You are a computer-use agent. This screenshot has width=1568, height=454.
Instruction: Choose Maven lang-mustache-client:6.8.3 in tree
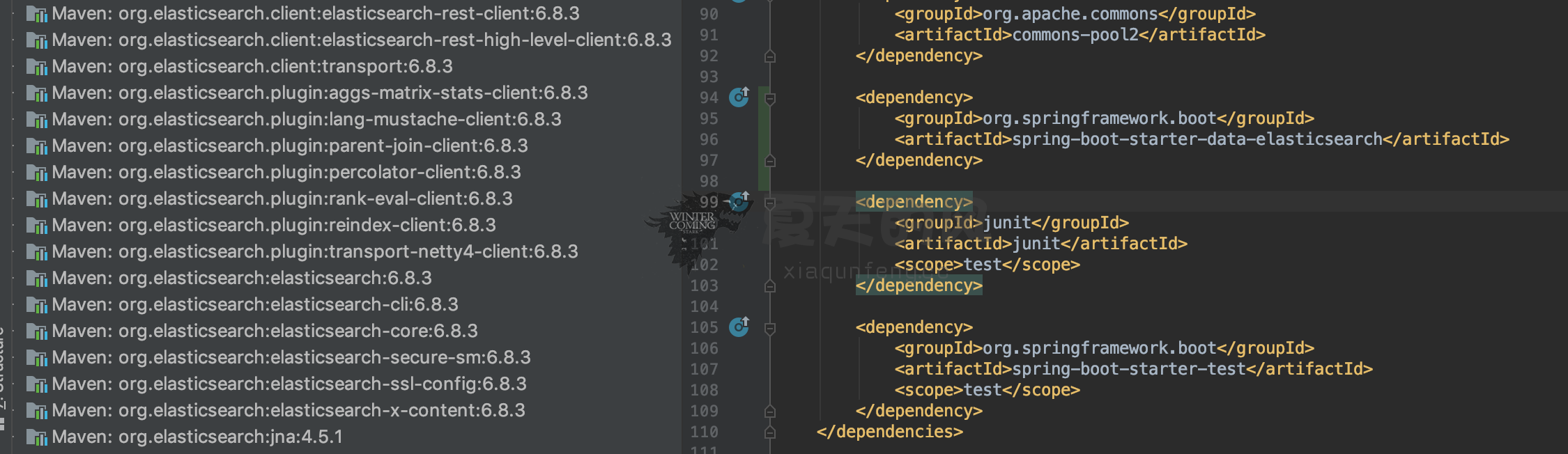306,120
